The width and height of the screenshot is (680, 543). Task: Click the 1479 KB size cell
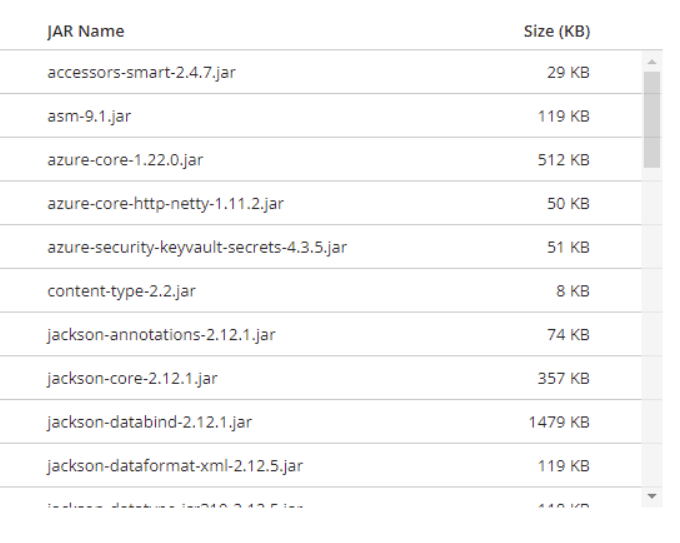point(559,422)
